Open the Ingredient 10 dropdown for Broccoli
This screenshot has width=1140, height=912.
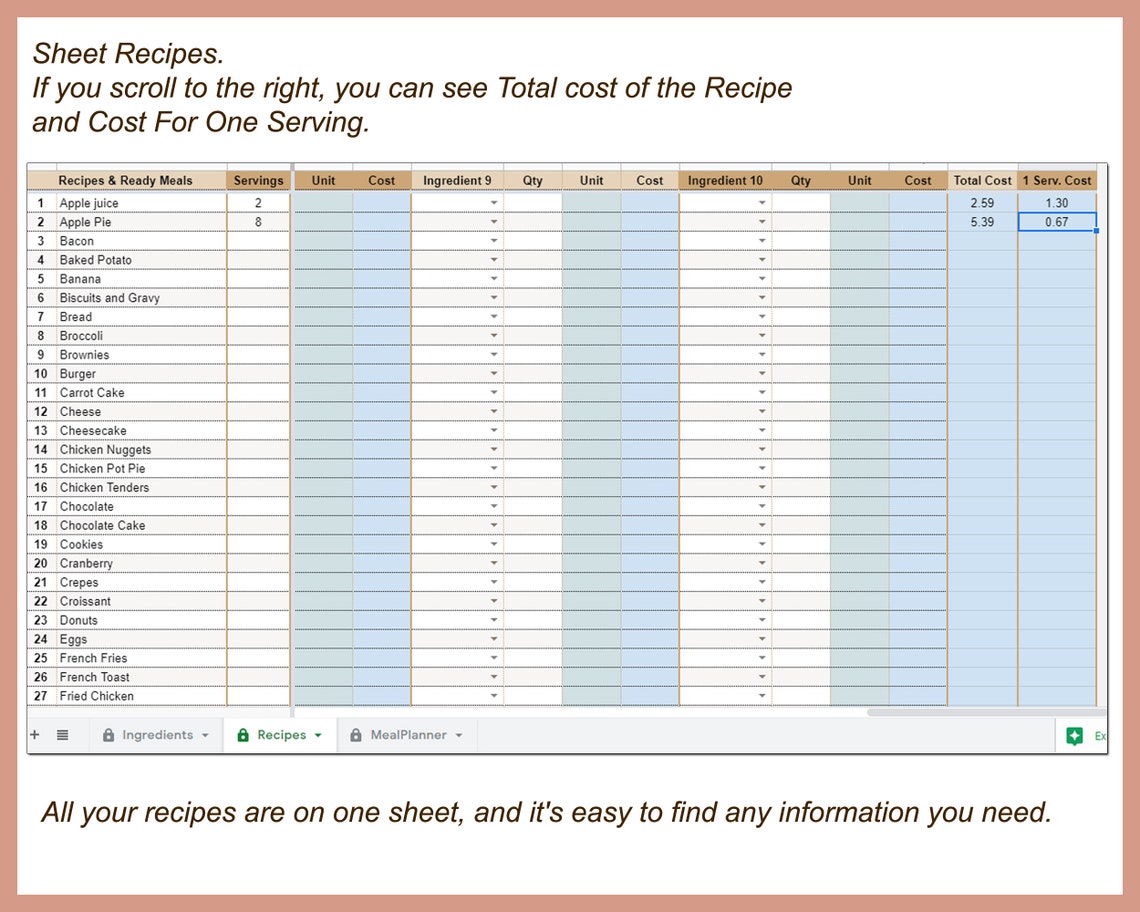point(763,335)
